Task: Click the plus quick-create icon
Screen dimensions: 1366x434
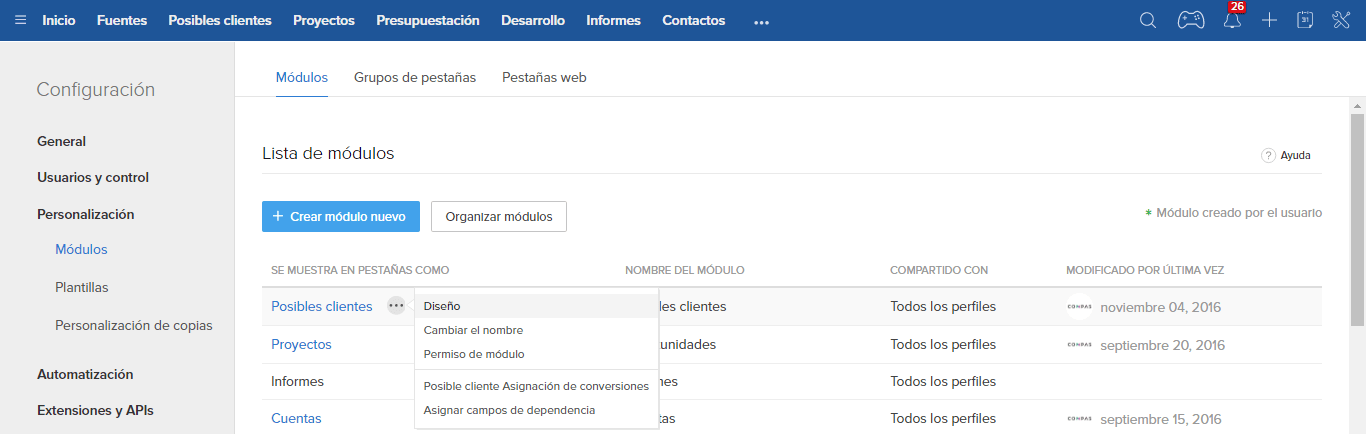Action: coord(1269,20)
